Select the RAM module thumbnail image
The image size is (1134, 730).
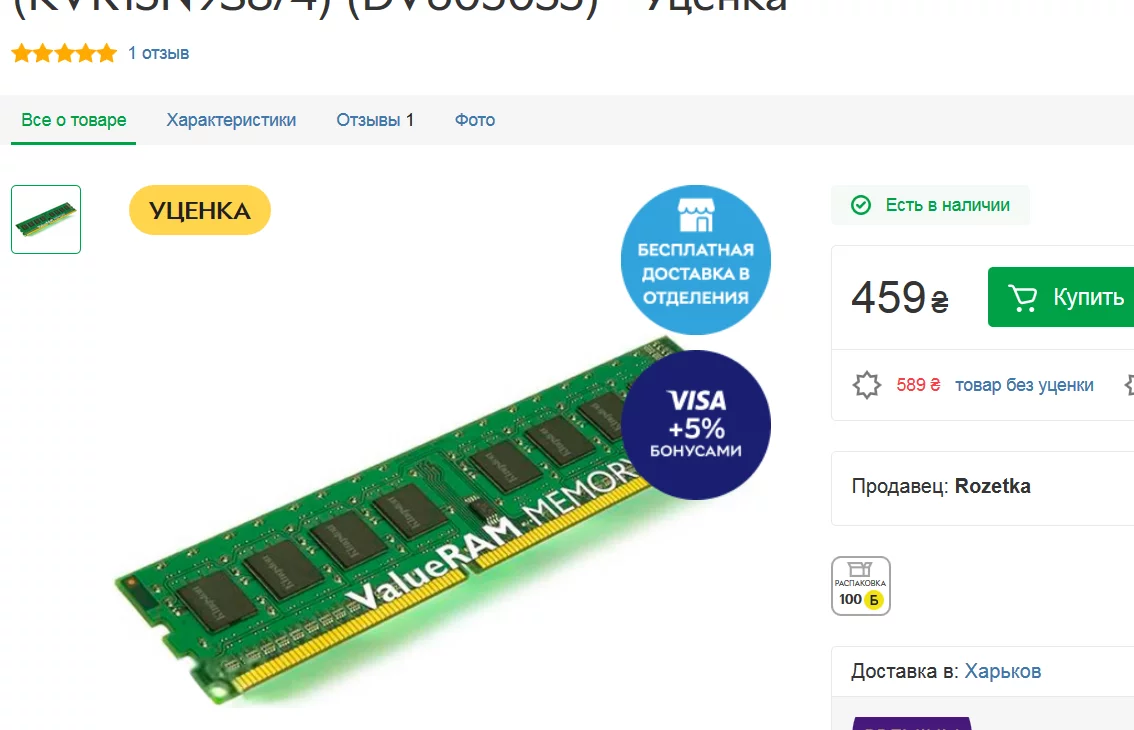tap(46, 219)
